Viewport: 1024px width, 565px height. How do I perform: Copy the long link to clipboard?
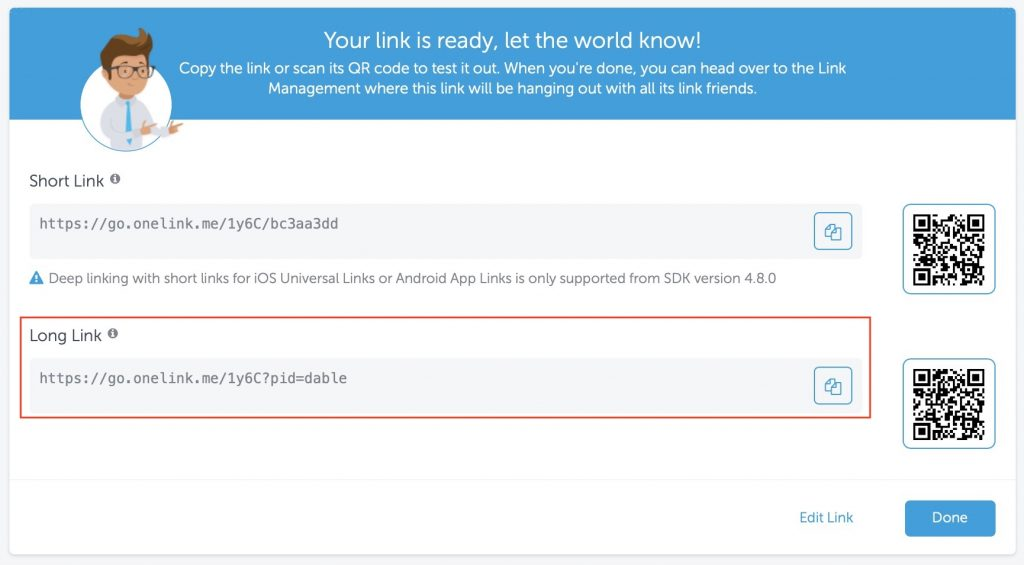pyautogui.click(x=833, y=385)
